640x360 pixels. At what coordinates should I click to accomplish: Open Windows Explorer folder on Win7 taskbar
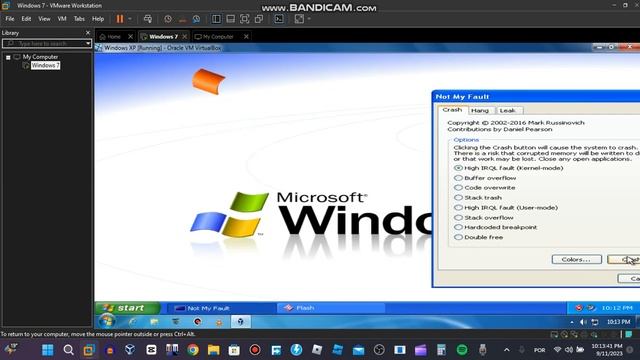pyautogui.click(x=154, y=322)
